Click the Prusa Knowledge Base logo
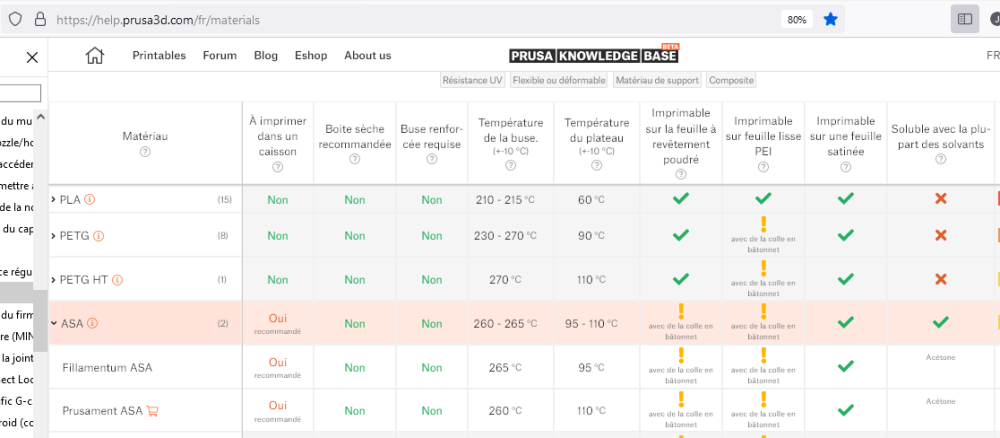Screen dimensions: 1000x438 click(x=594, y=56)
